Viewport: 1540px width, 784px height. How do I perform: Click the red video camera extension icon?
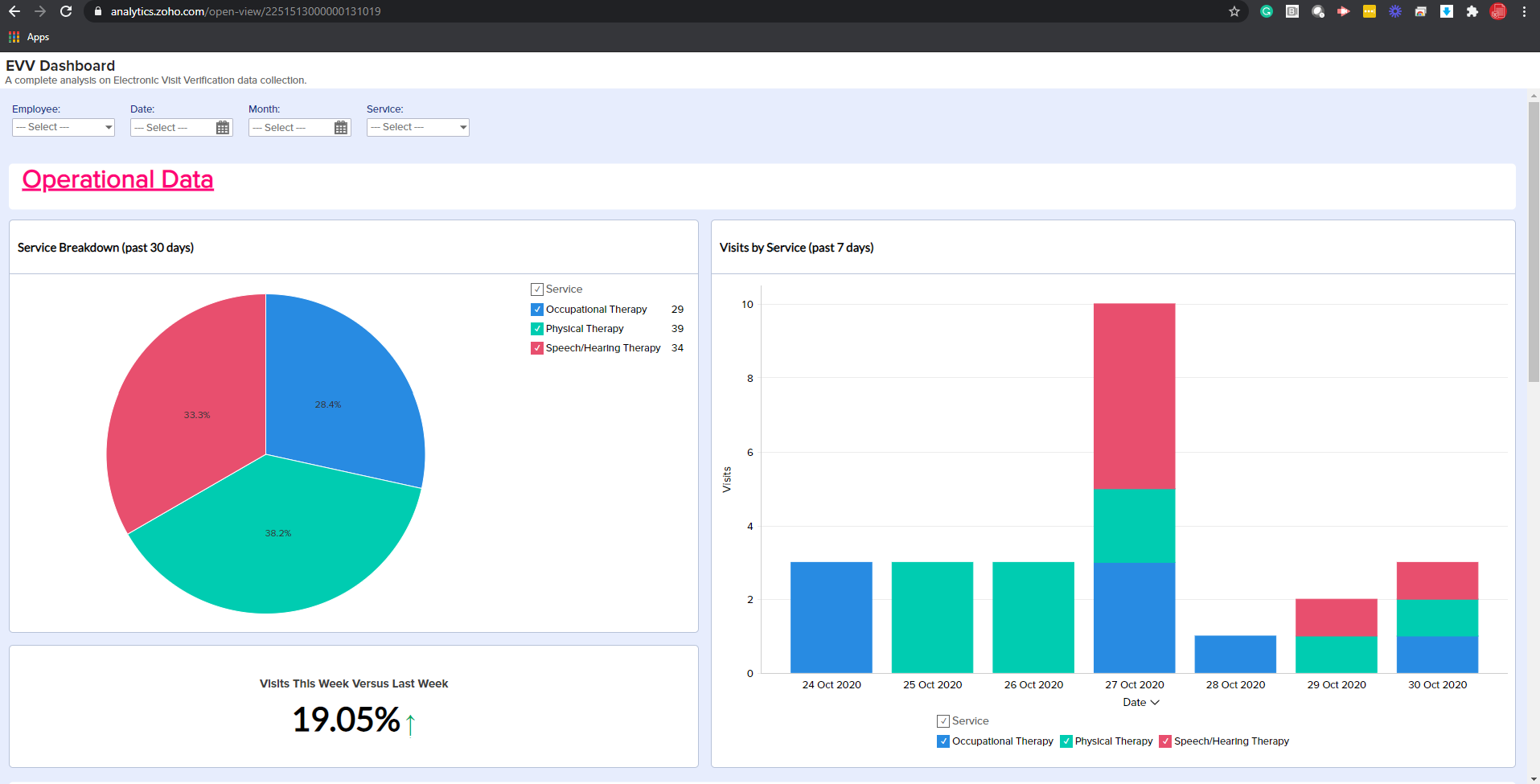1344,11
